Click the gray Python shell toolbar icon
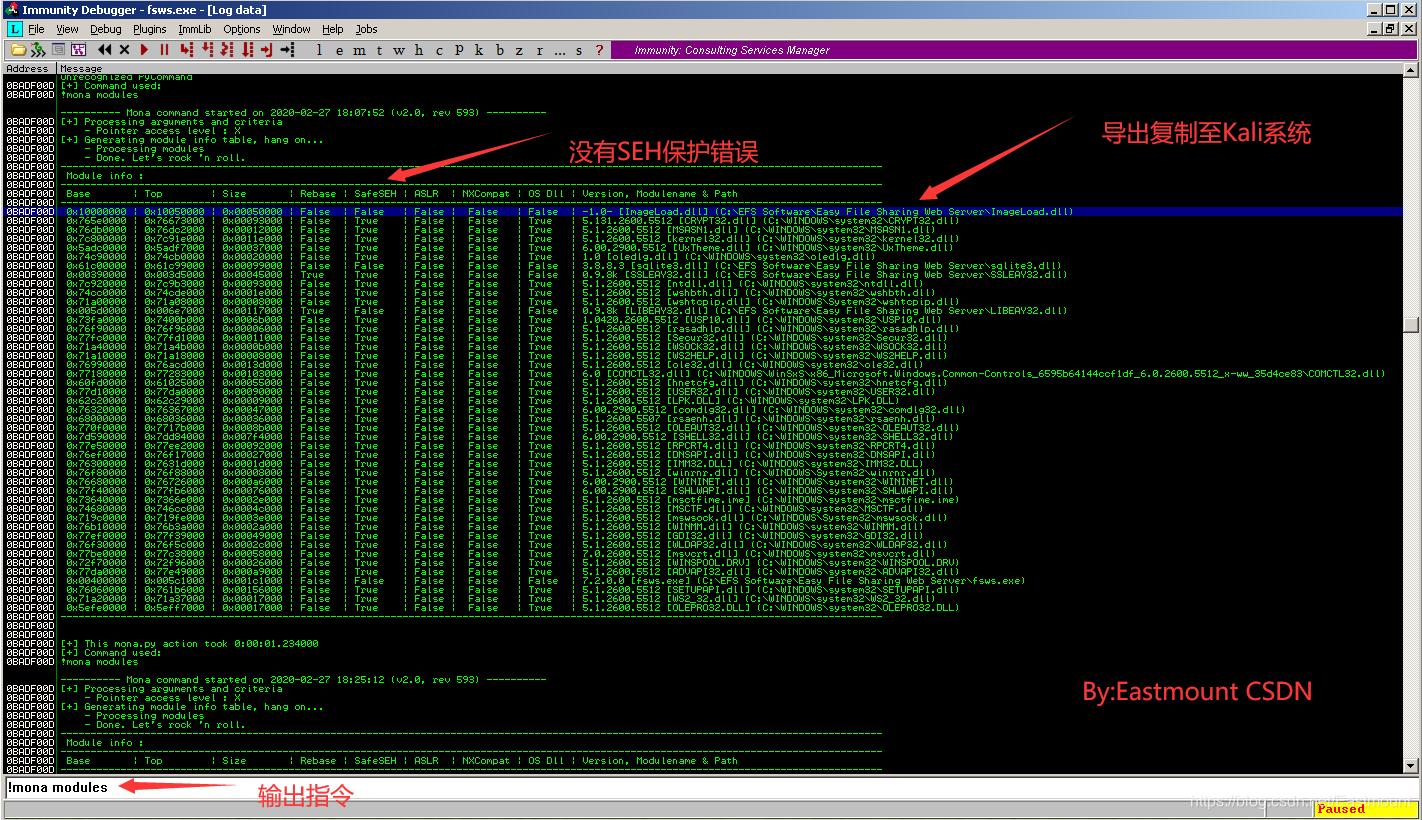The height and width of the screenshot is (820, 1422). 58,50
